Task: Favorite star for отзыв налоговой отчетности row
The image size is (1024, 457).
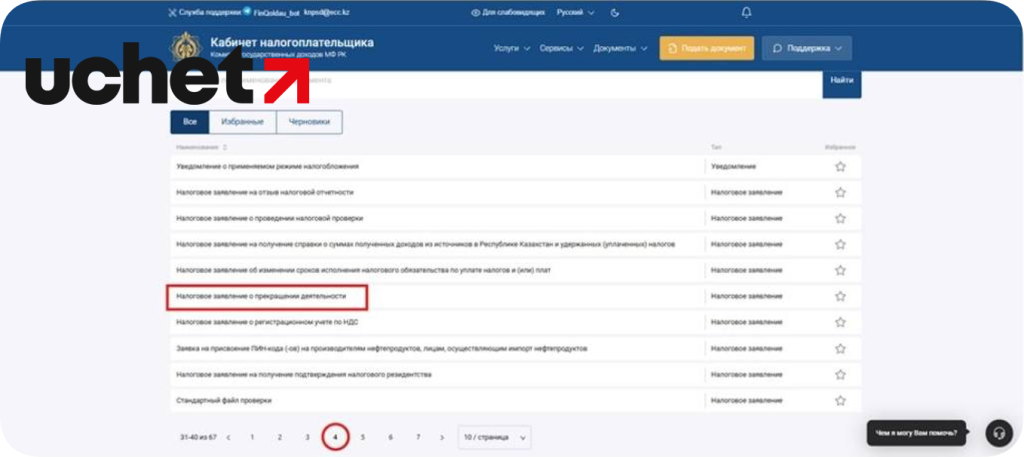Action: coord(840,193)
